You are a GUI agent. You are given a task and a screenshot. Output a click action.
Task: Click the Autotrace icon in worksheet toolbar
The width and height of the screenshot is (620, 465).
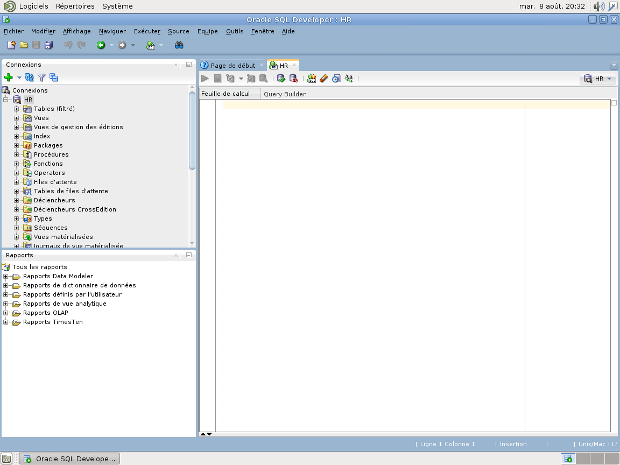click(251, 78)
